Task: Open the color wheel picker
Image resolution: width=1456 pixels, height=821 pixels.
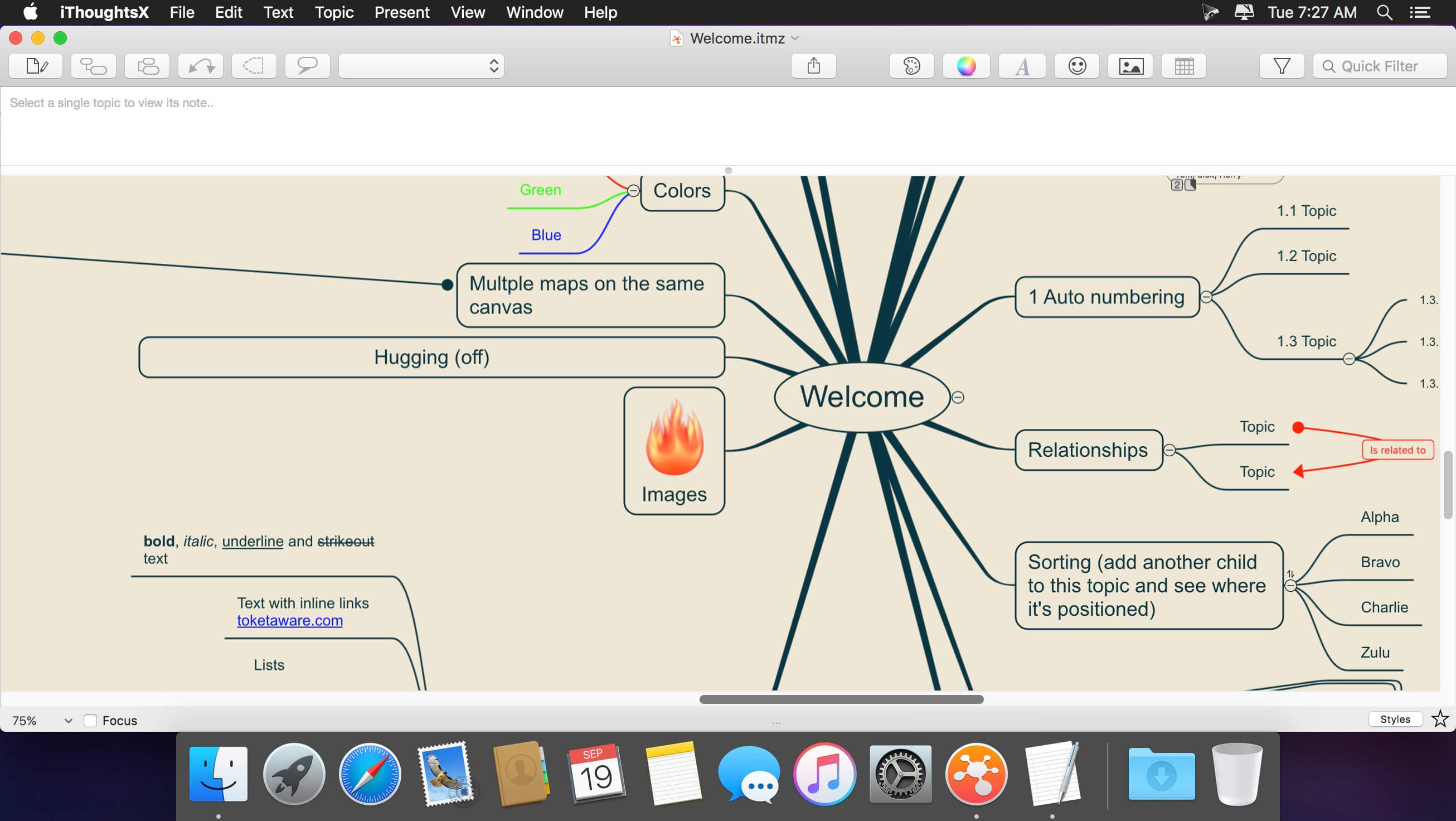Action: click(966, 66)
